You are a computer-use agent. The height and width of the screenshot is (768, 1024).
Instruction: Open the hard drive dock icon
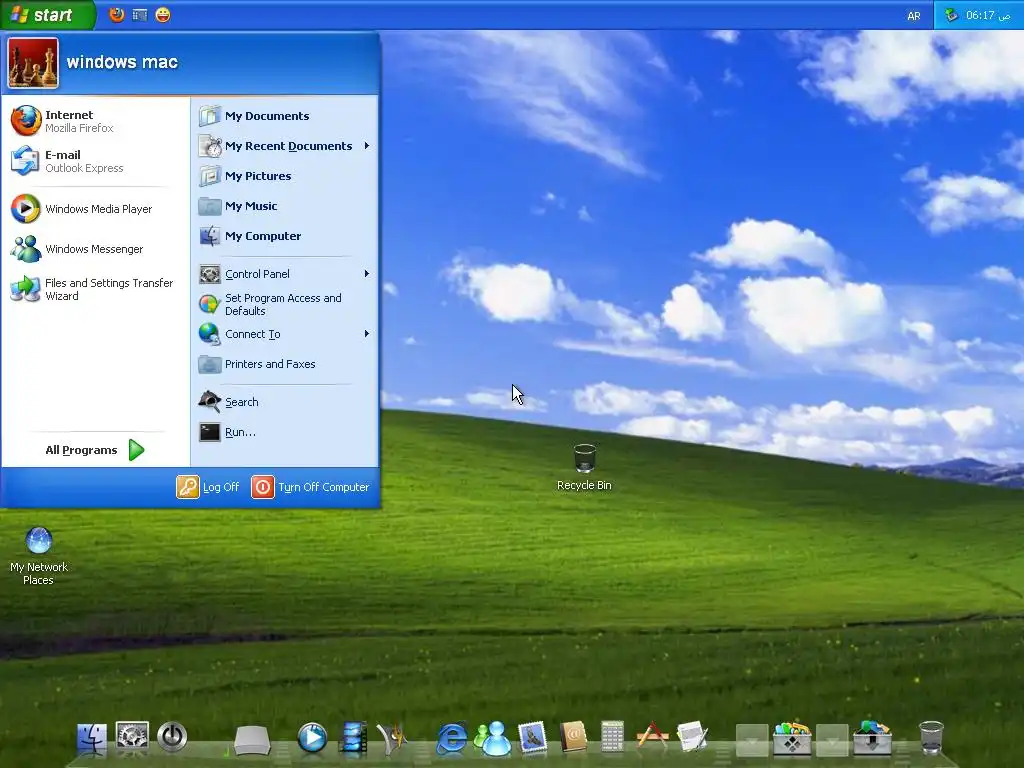[252, 740]
